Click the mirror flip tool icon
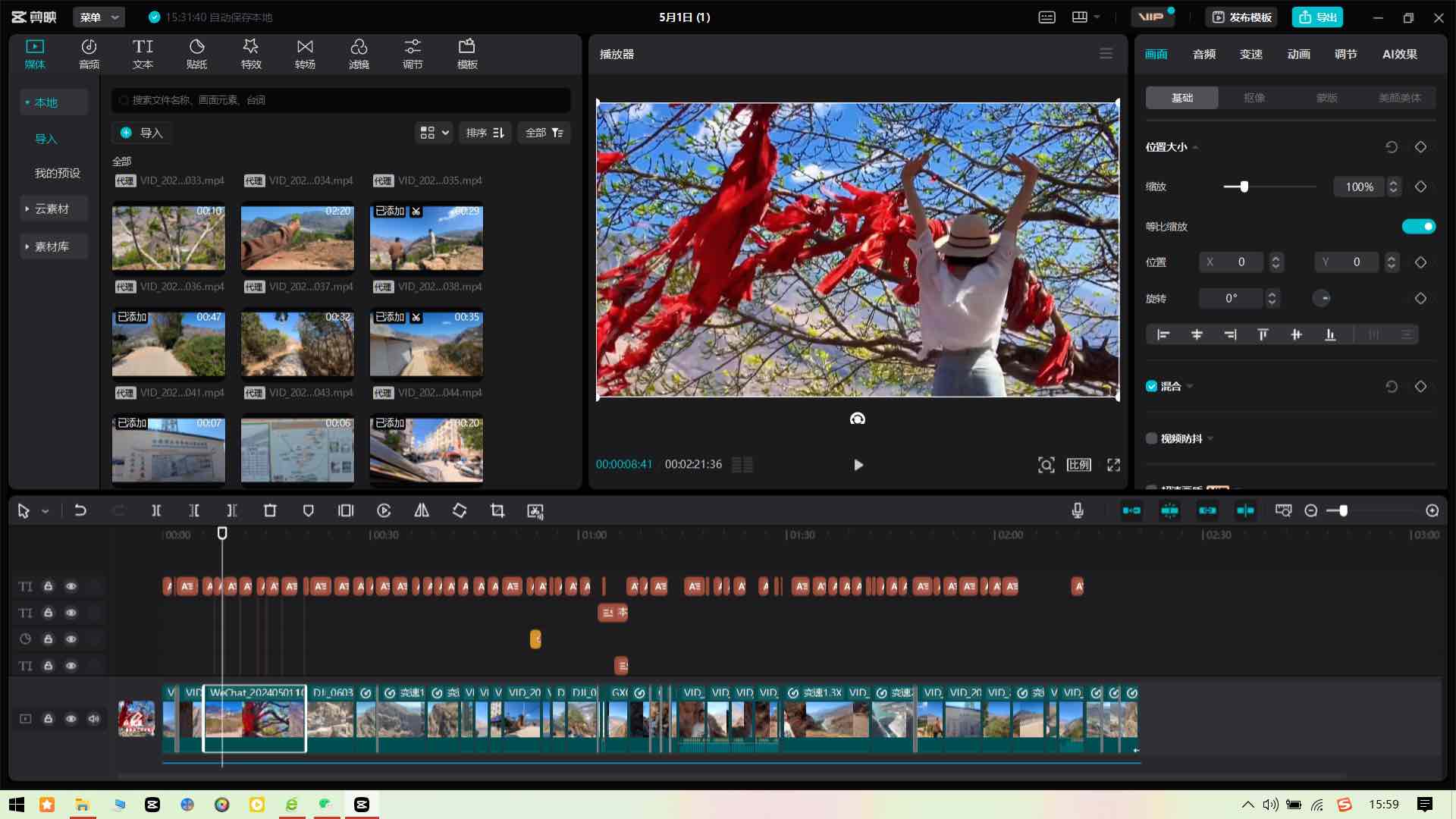Viewport: 1456px width, 819px height. pyautogui.click(x=422, y=511)
